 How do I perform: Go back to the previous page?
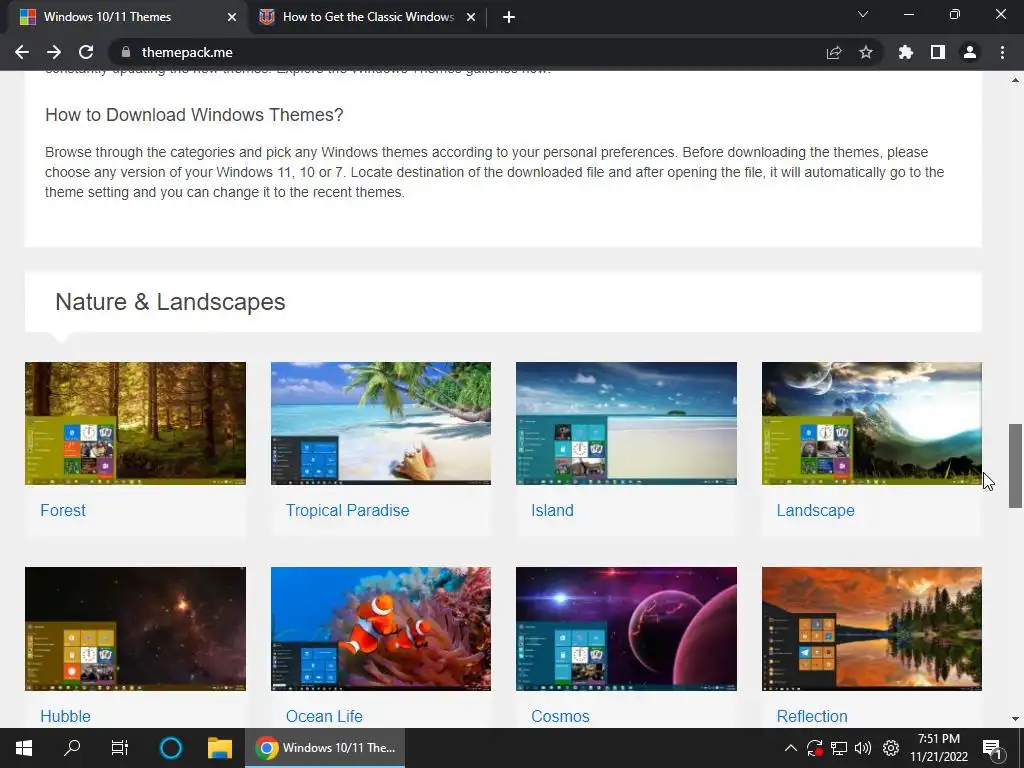[x=22, y=52]
